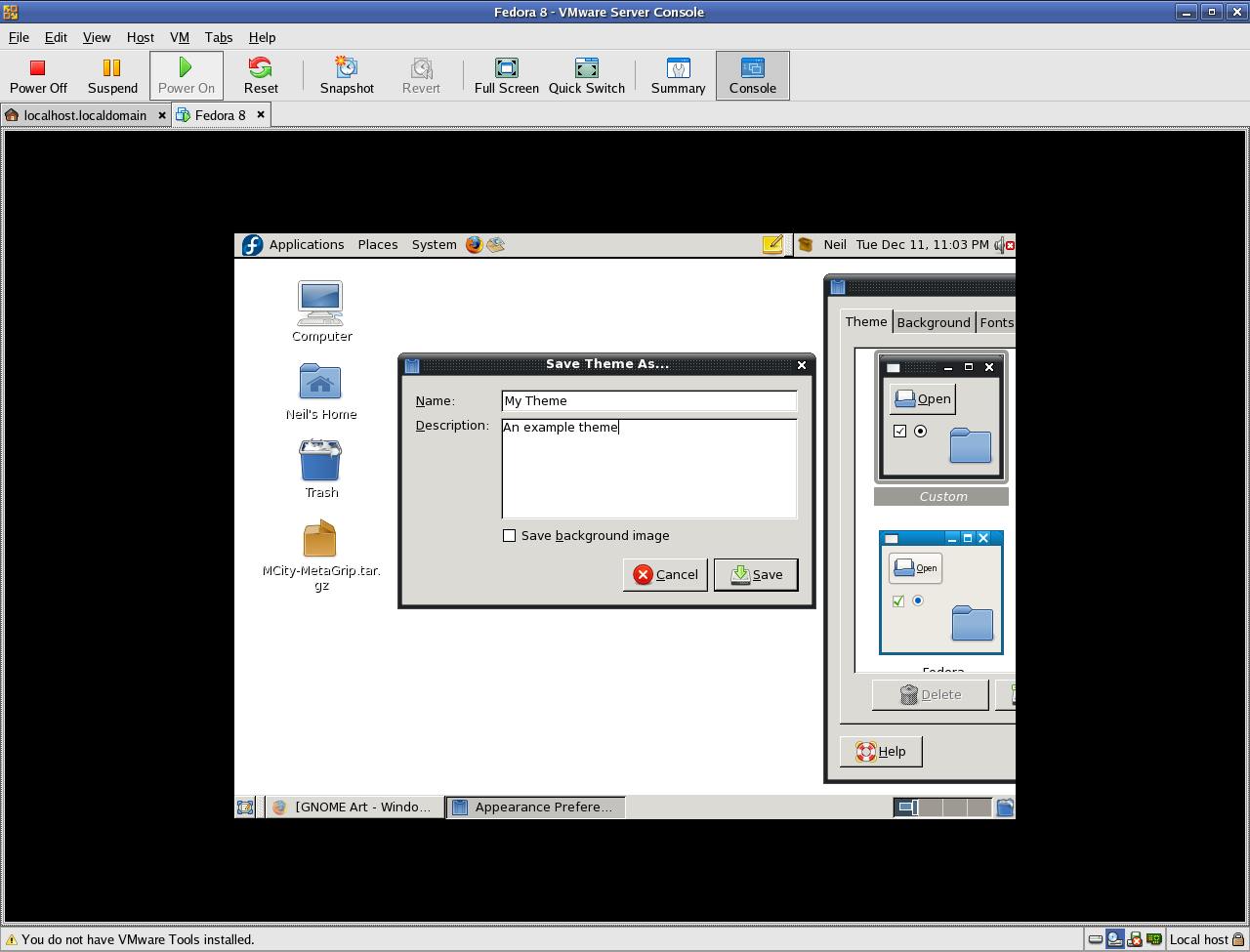Click the Save button
Image resolution: width=1250 pixels, height=952 pixels.
click(x=756, y=574)
